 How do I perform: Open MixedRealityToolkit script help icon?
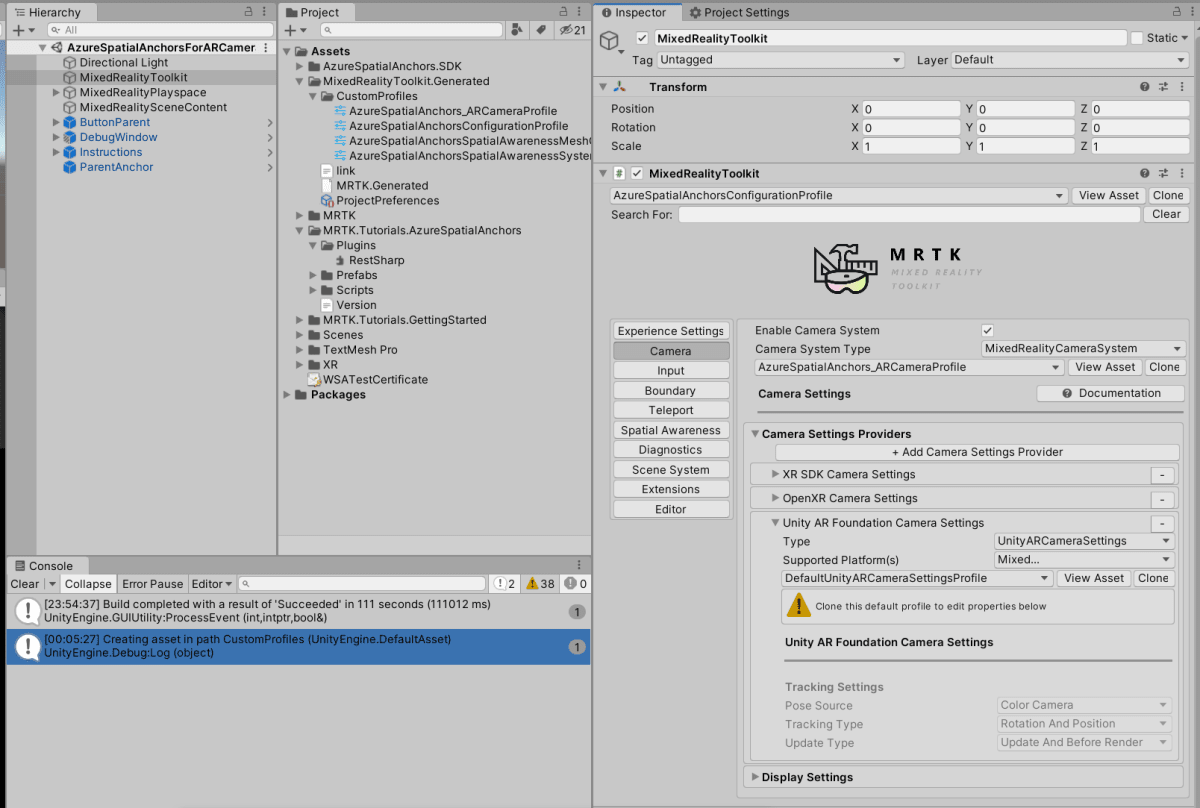[1145, 173]
